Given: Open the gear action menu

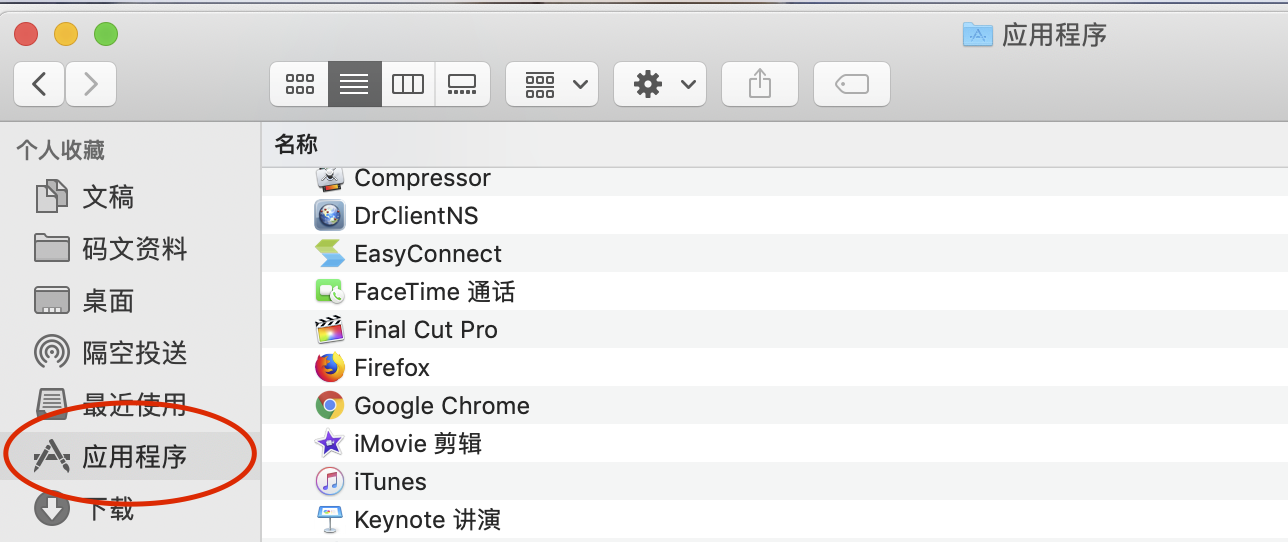Looking at the screenshot, I should [660, 84].
